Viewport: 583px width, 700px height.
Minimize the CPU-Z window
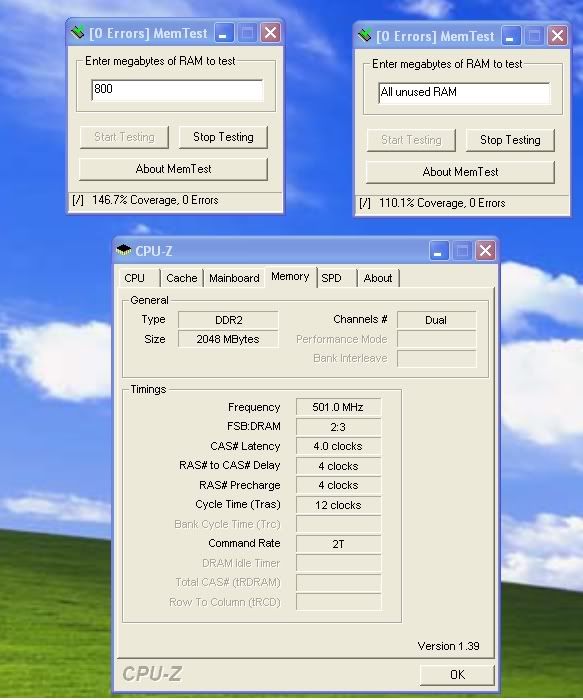(x=439, y=250)
